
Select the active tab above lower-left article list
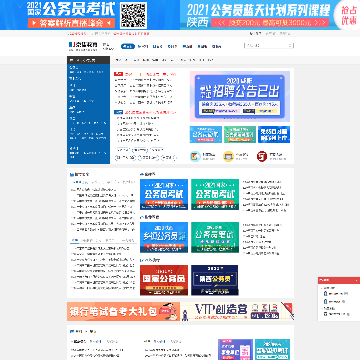pos(75,240)
